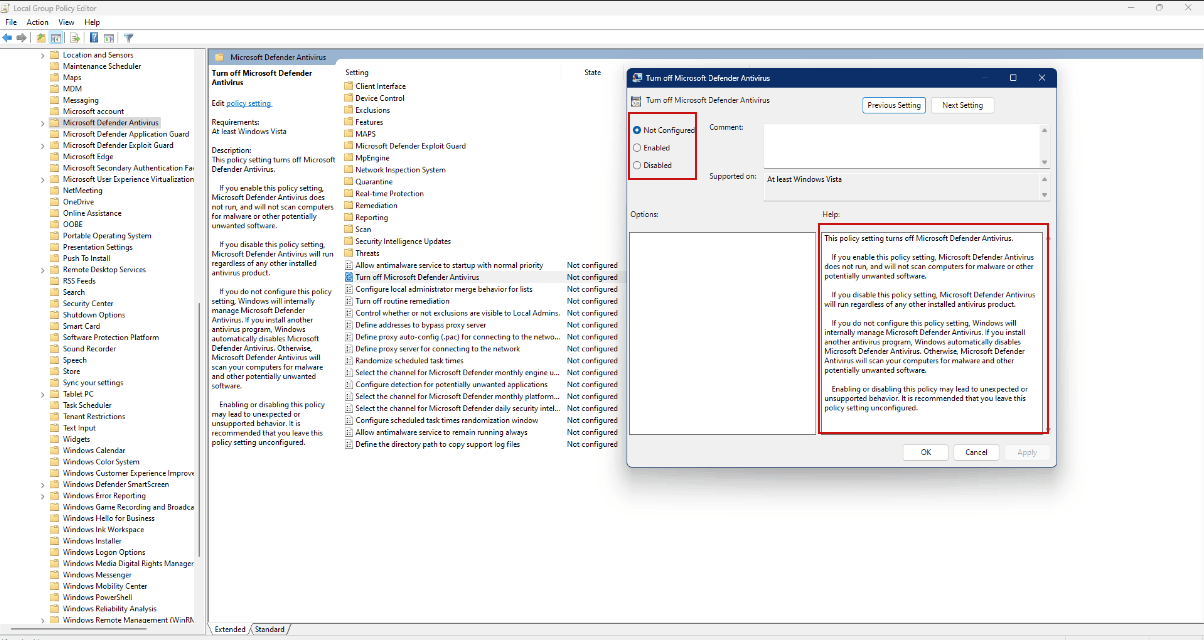Select the Enabled radio button
1204x640 pixels.
coord(637,148)
